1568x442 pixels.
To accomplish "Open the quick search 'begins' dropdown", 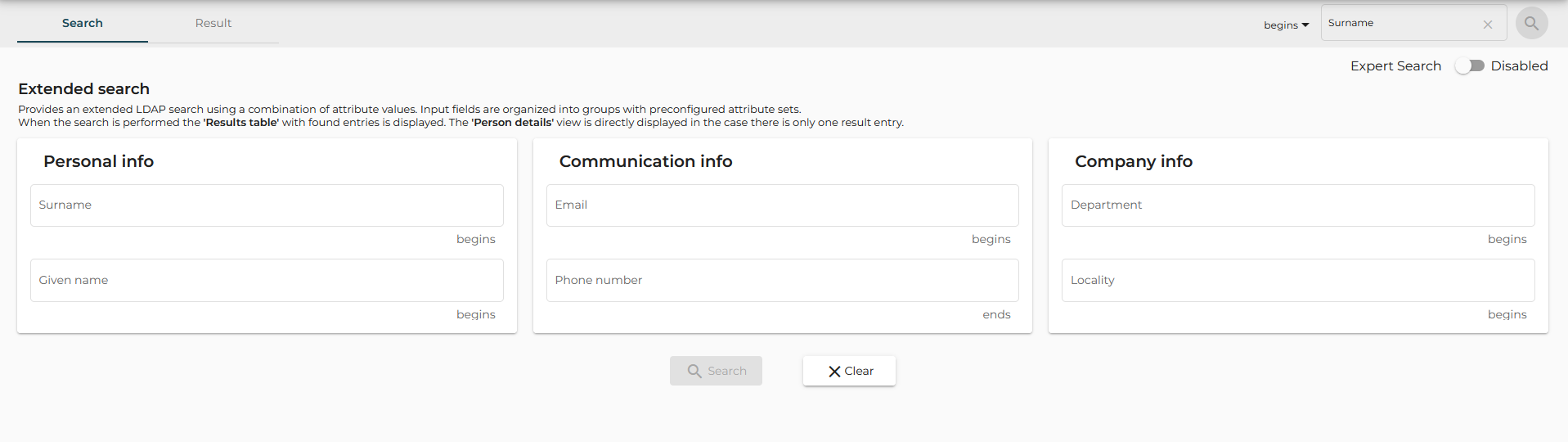I will point(1286,25).
